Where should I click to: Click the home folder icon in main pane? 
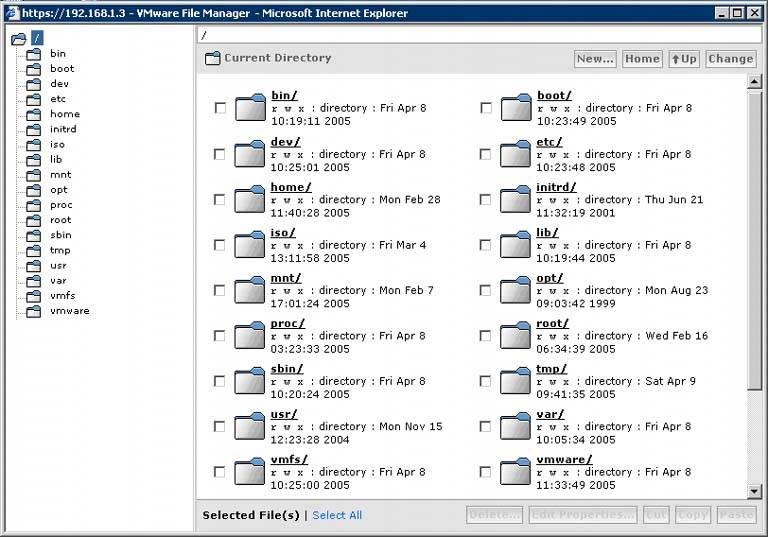pos(249,199)
